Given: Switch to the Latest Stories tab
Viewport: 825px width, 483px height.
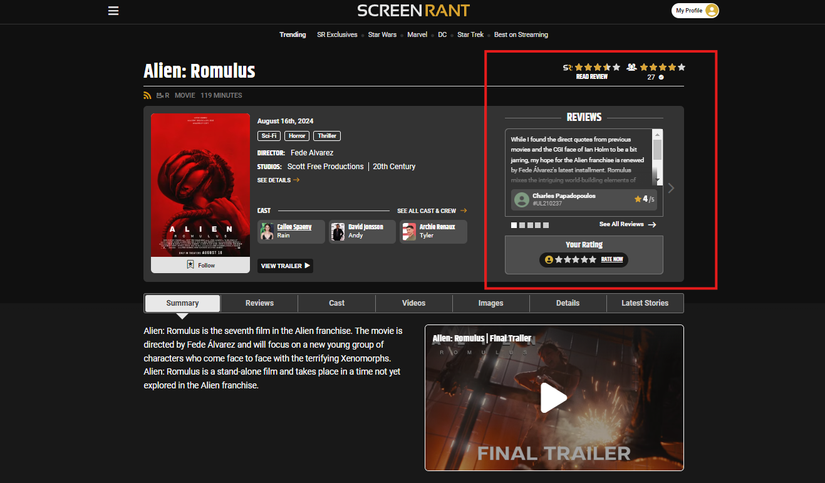Looking at the screenshot, I should point(645,303).
